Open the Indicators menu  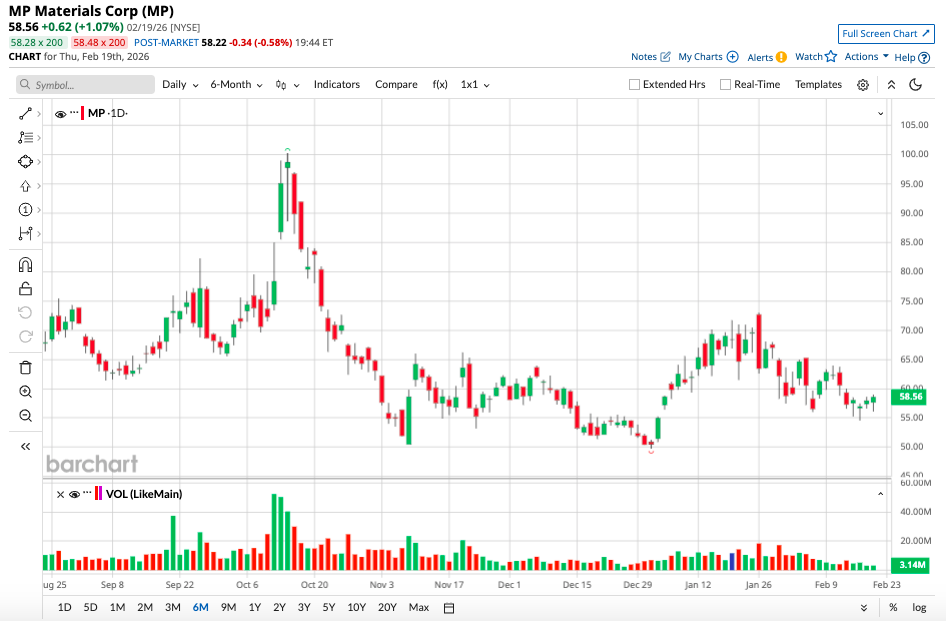pos(337,85)
